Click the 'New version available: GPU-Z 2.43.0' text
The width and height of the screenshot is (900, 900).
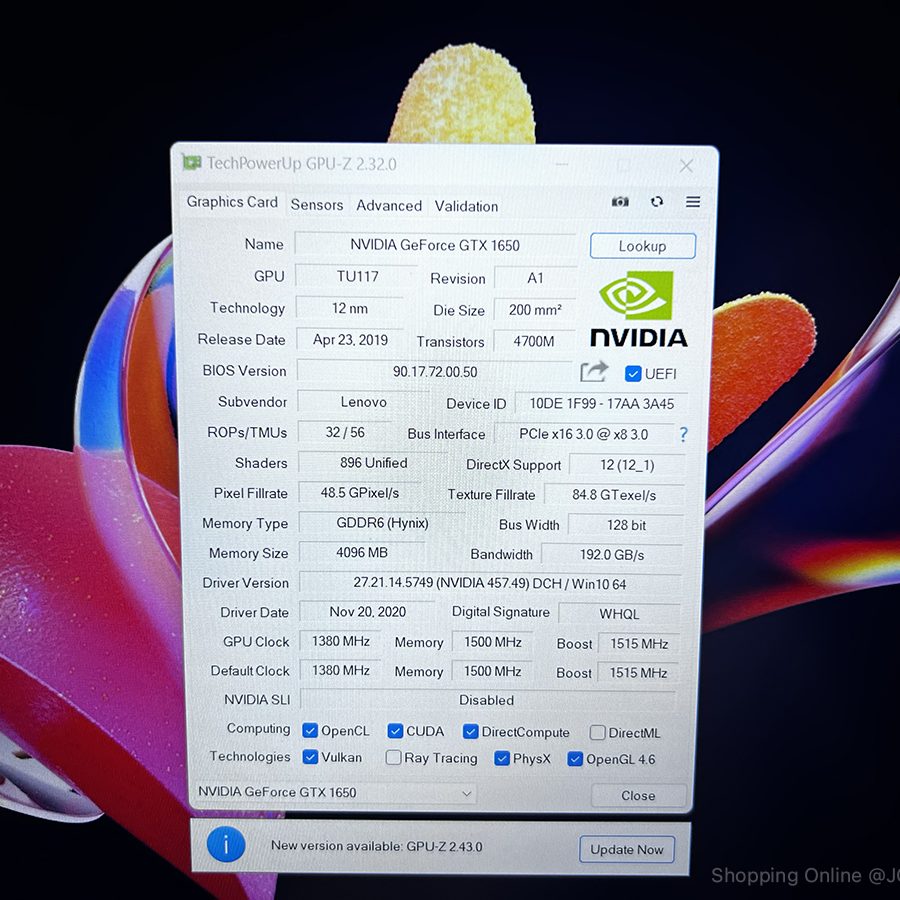point(377,846)
